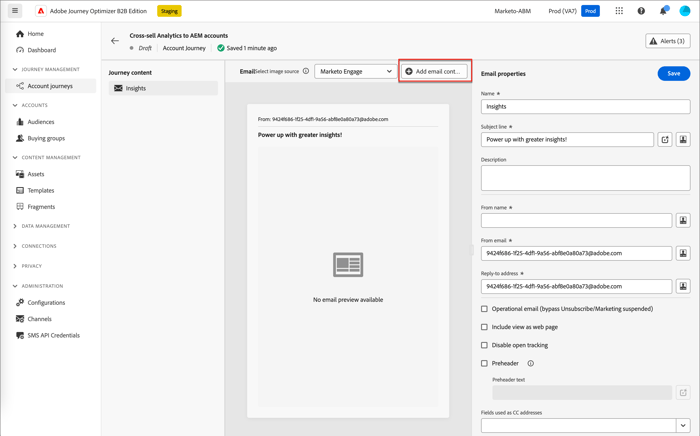Collapse the Administration section
Image resolution: width=700 pixels, height=436 pixels.
15,286
